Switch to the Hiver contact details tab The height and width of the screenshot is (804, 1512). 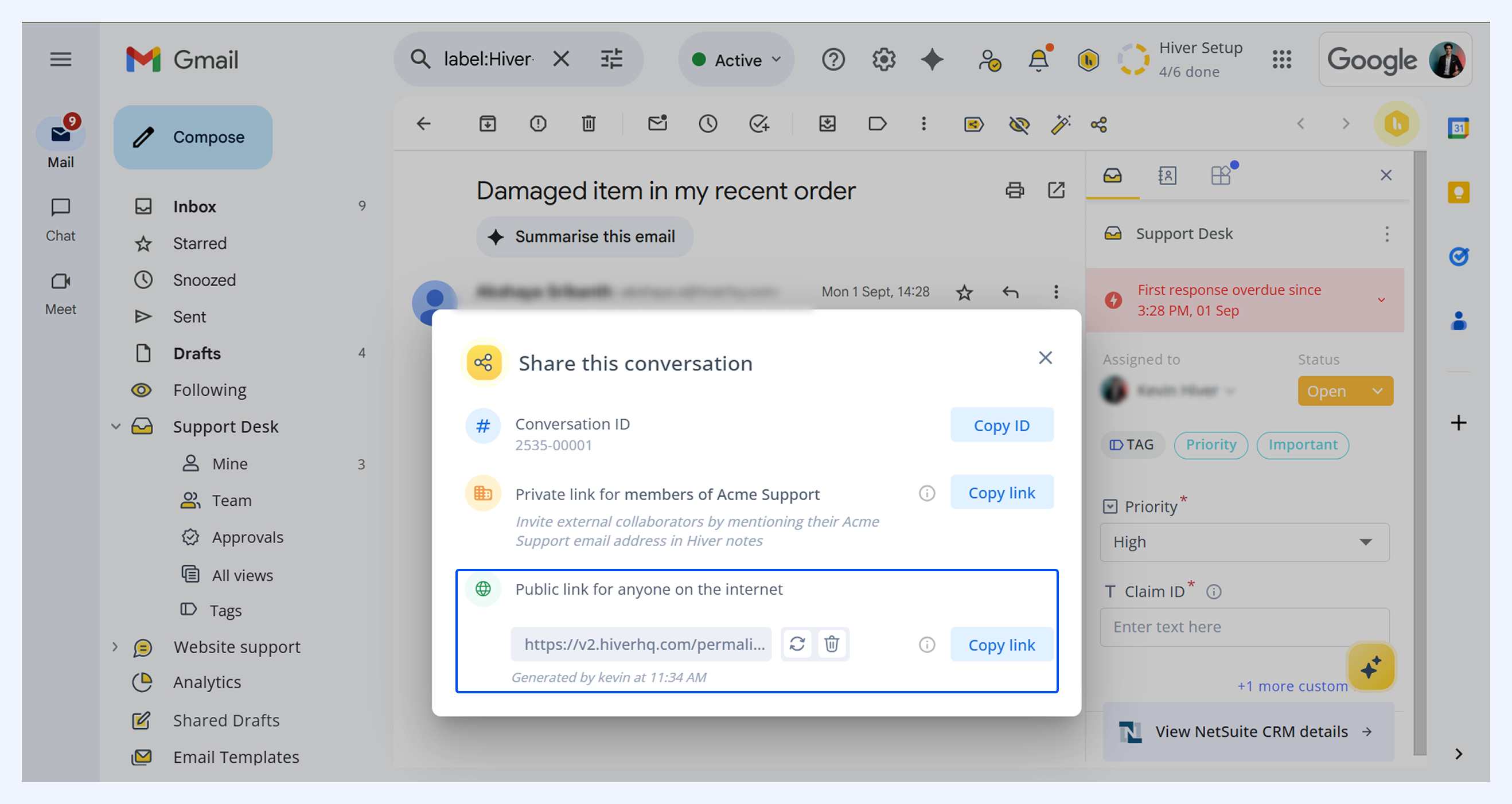(1167, 175)
